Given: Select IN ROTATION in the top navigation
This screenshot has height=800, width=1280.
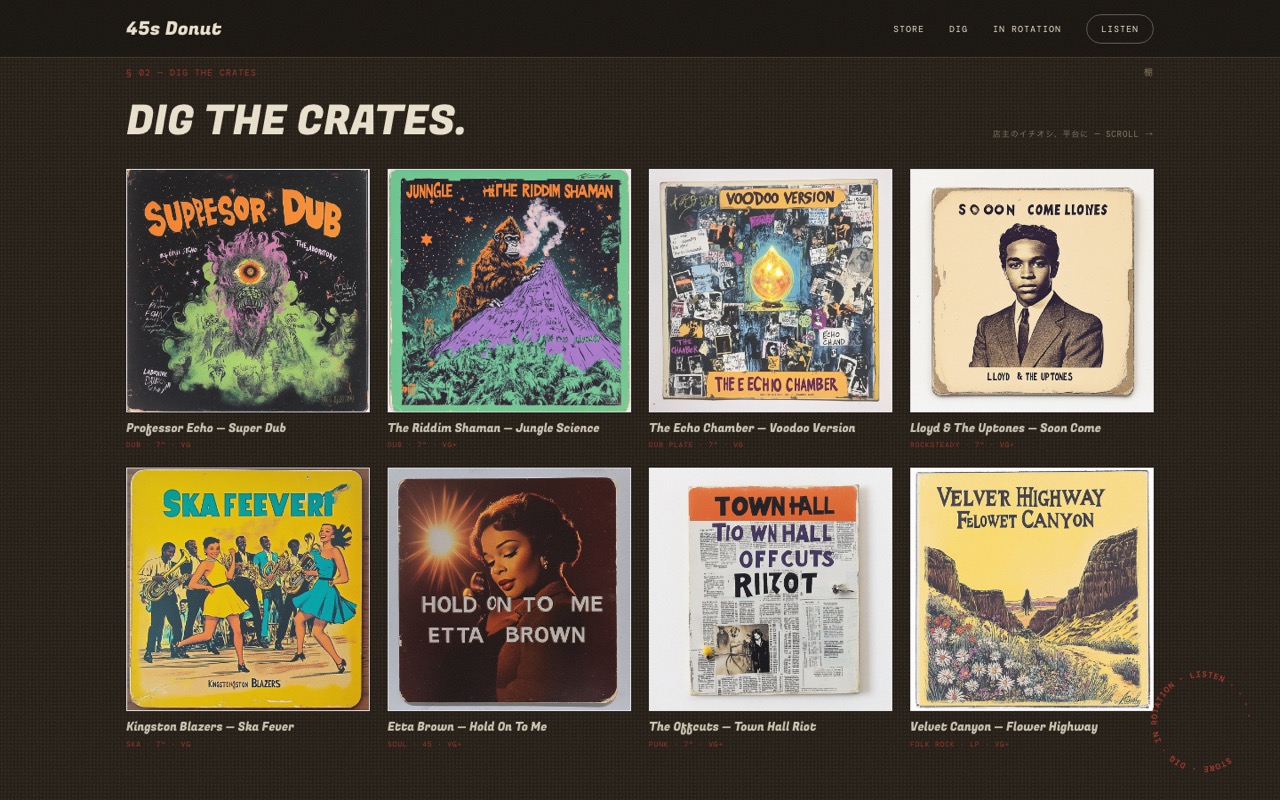Looking at the screenshot, I should pos(1027,29).
